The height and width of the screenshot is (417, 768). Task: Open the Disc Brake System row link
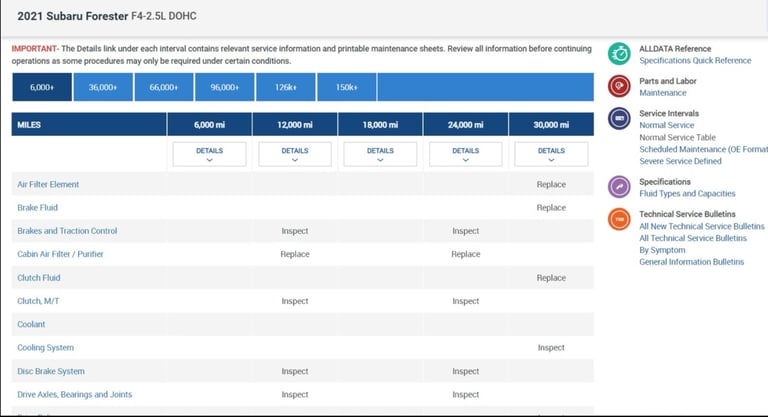(x=51, y=371)
